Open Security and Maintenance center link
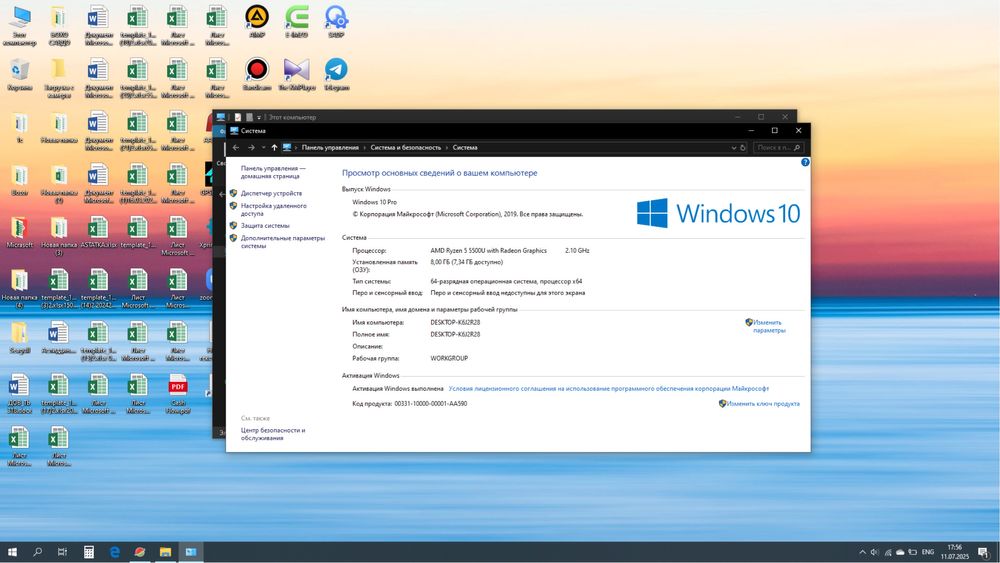 (273, 434)
